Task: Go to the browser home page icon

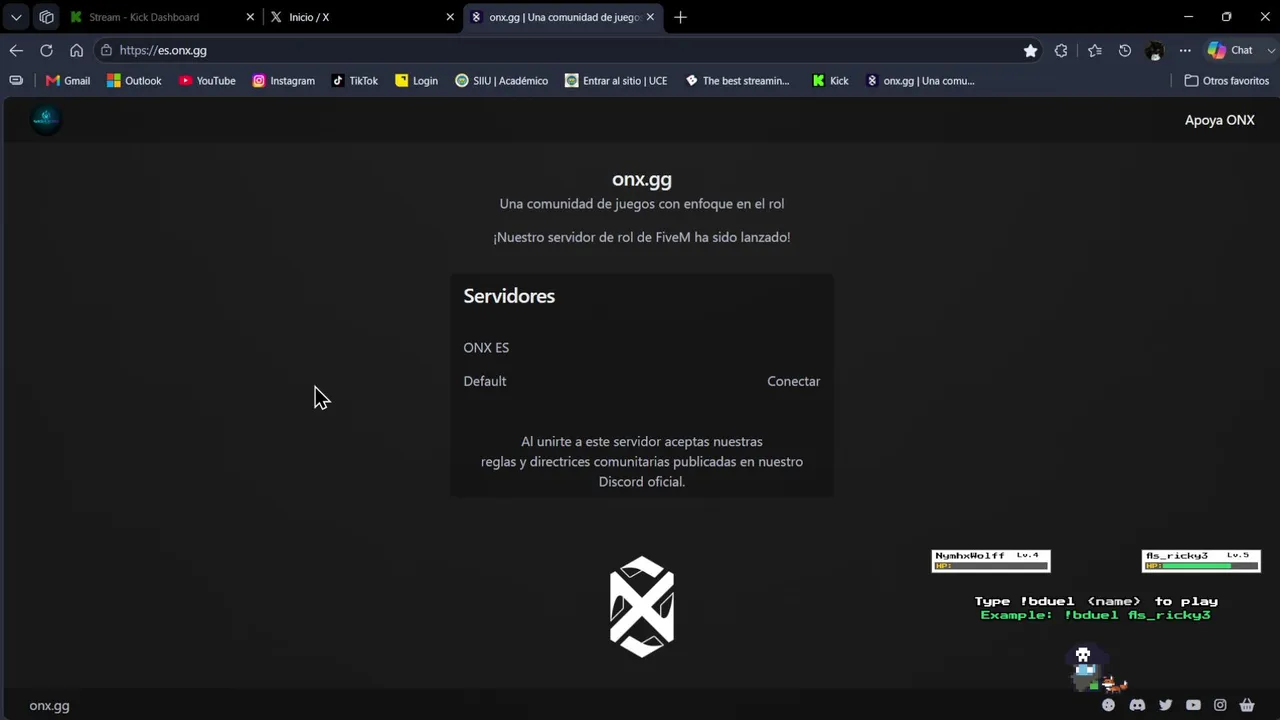Action: (x=76, y=50)
